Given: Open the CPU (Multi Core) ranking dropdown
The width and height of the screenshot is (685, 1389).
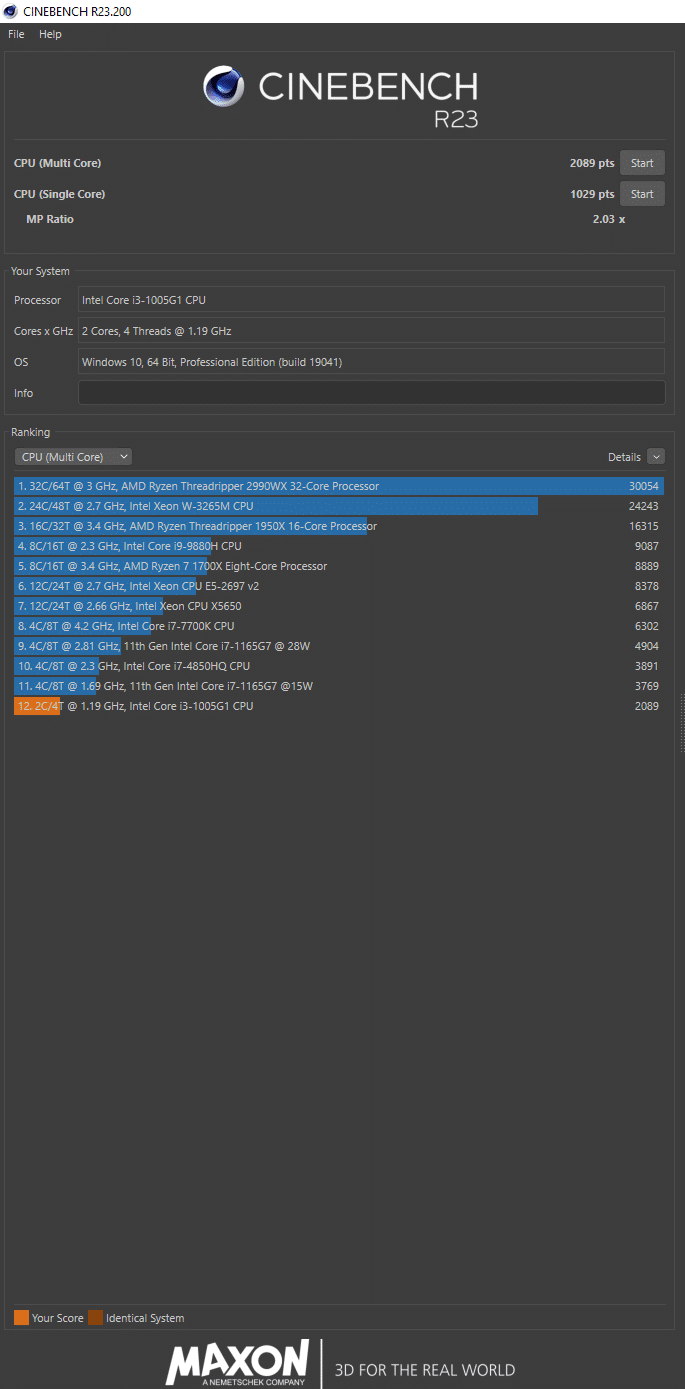Looking at the screenshot, I should [73, 457].
